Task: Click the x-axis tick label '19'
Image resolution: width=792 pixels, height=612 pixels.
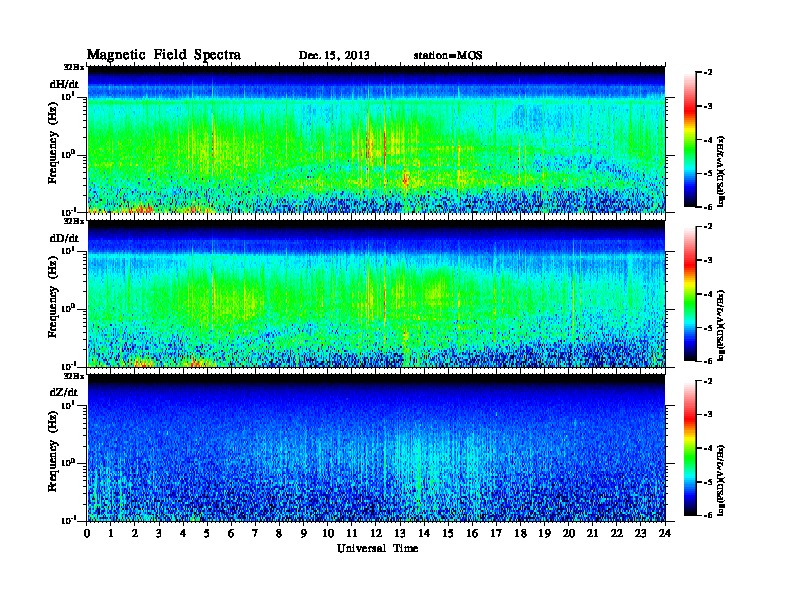Action: pos(544,533)
